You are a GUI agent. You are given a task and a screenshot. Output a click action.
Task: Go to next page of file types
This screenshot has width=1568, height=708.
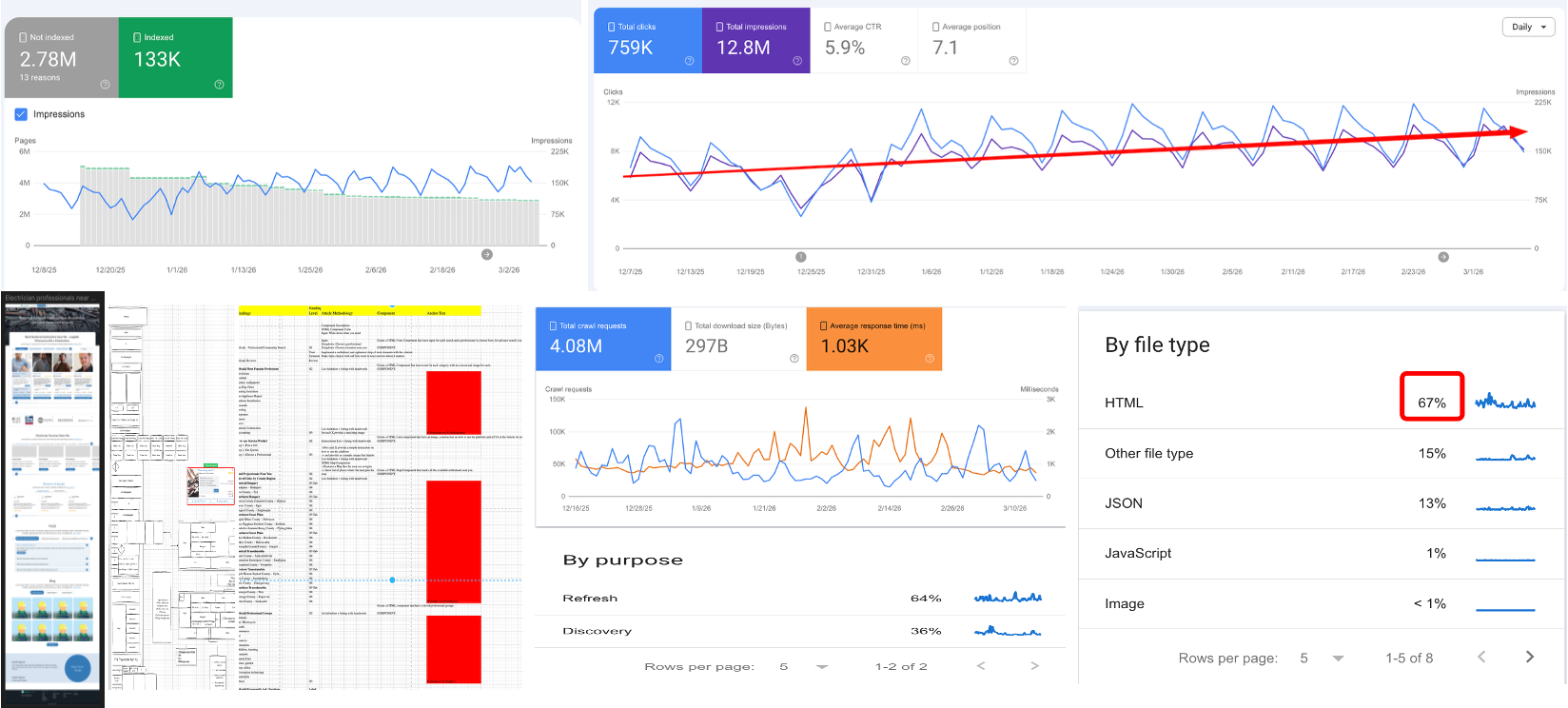[1530, 657]
